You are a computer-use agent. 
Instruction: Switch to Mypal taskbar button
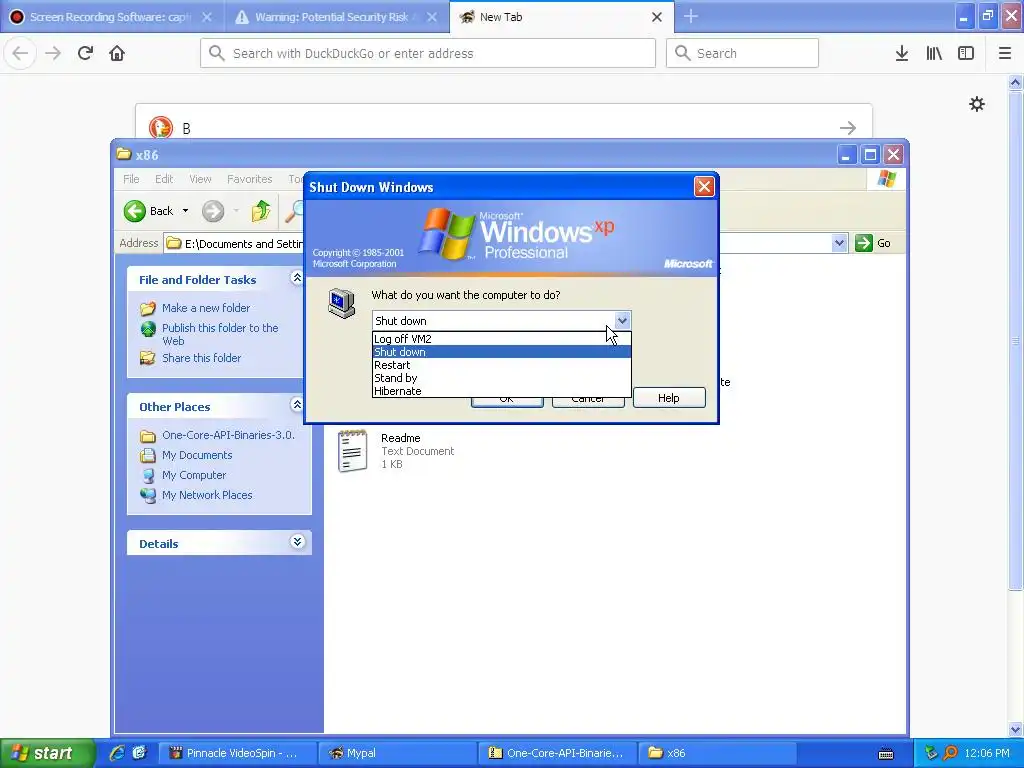pos(398,753)
